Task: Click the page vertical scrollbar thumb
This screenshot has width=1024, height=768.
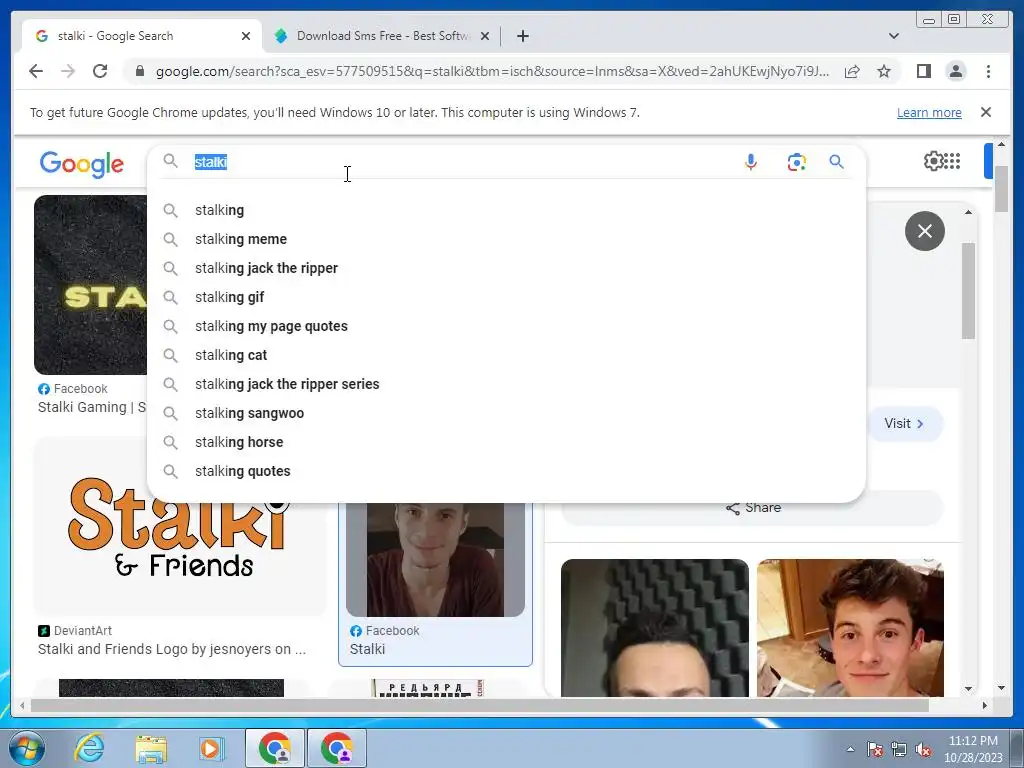Action: coord(1001,189)
